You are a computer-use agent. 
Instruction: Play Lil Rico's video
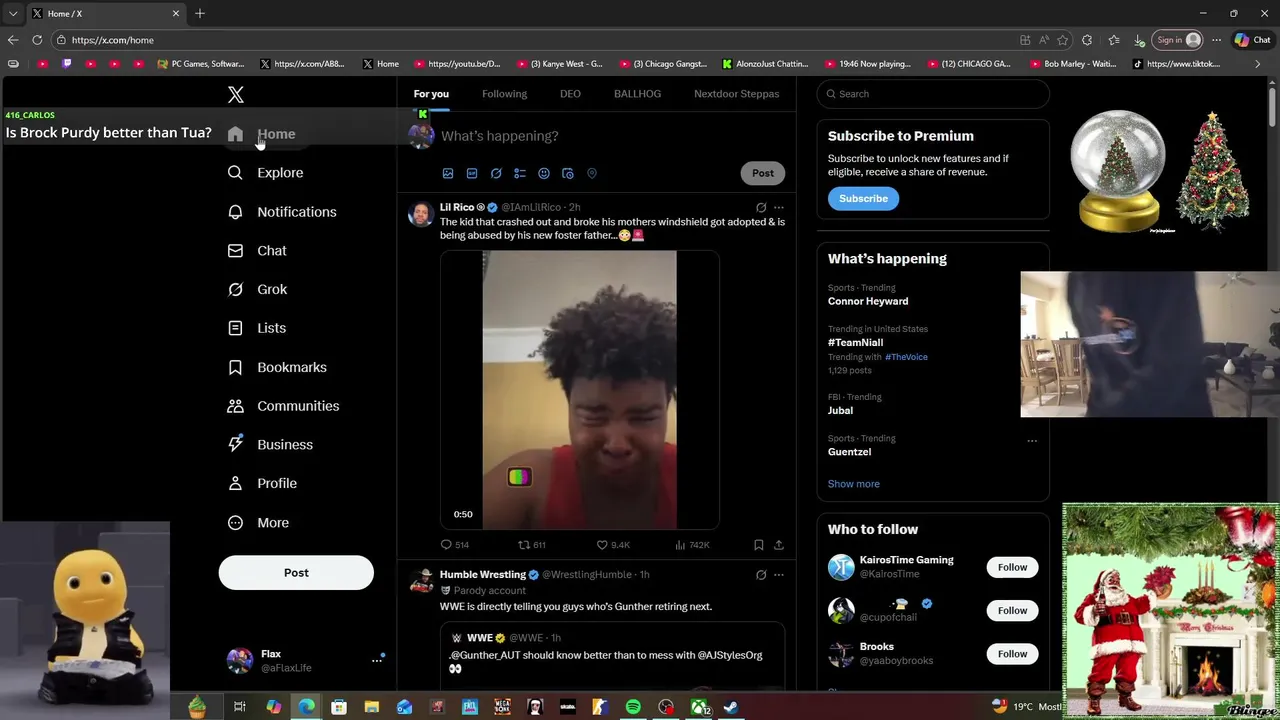coord(580,390)
